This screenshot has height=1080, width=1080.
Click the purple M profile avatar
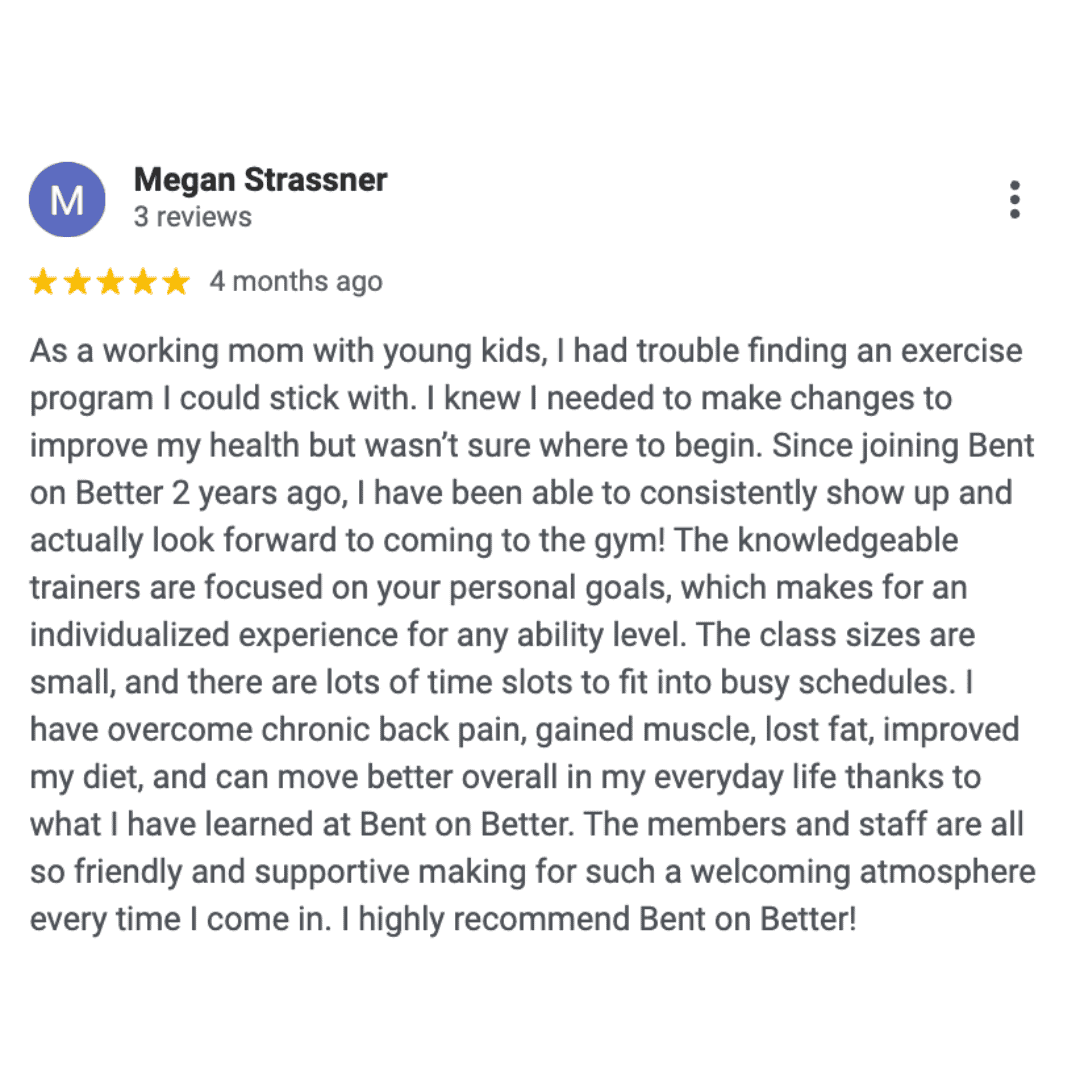coord(67,200)
